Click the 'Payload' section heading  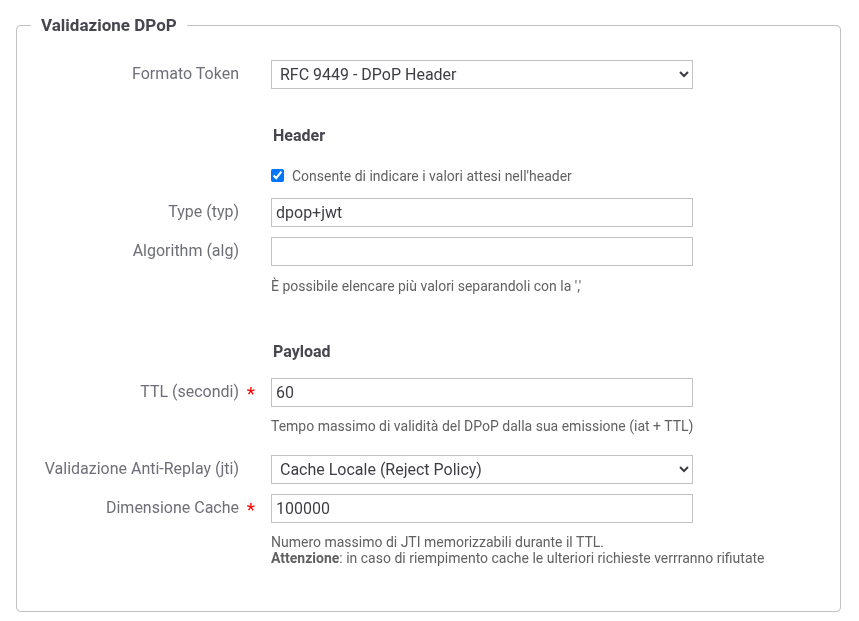coord(301,352)
